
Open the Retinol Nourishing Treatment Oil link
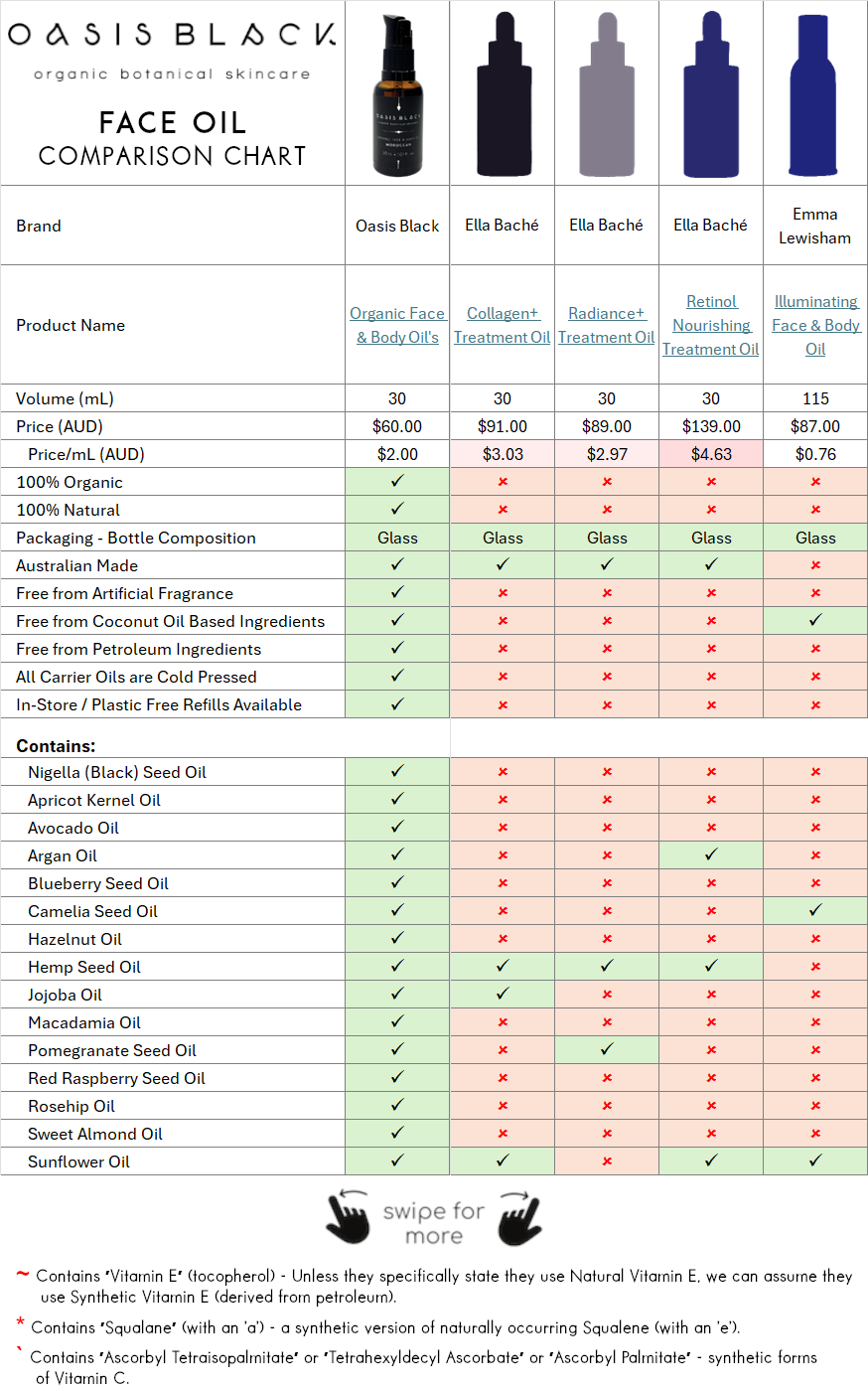[711, 325]
